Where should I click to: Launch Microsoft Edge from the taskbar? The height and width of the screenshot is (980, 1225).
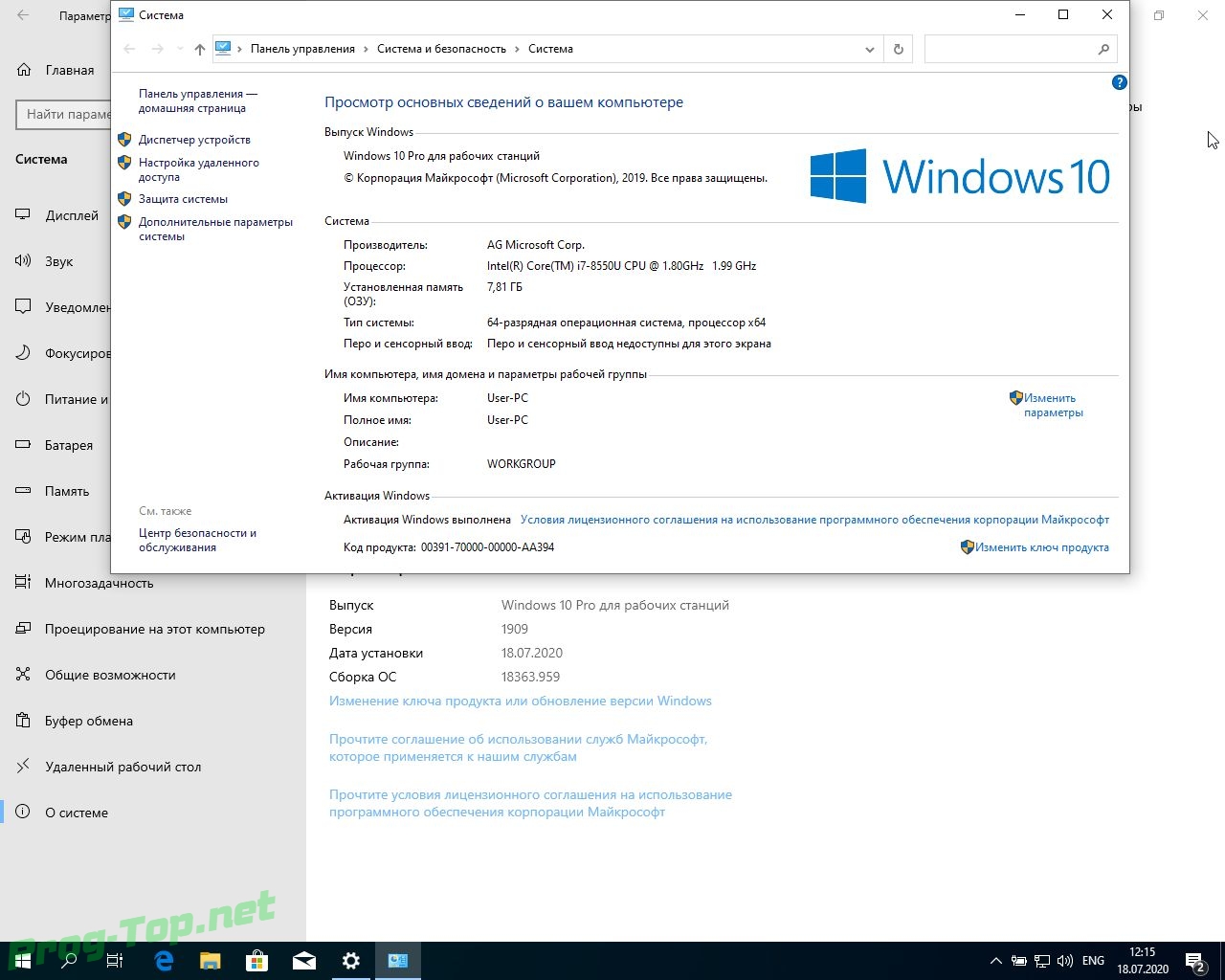click(x=164, y=961)
